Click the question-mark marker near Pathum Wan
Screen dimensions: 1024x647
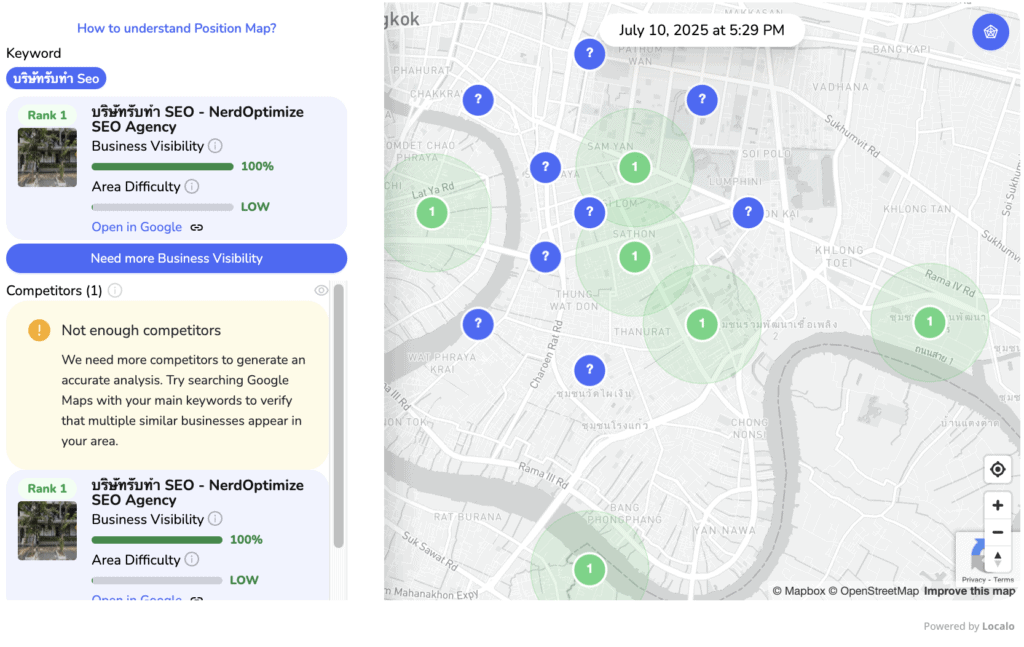pos(589,54)
